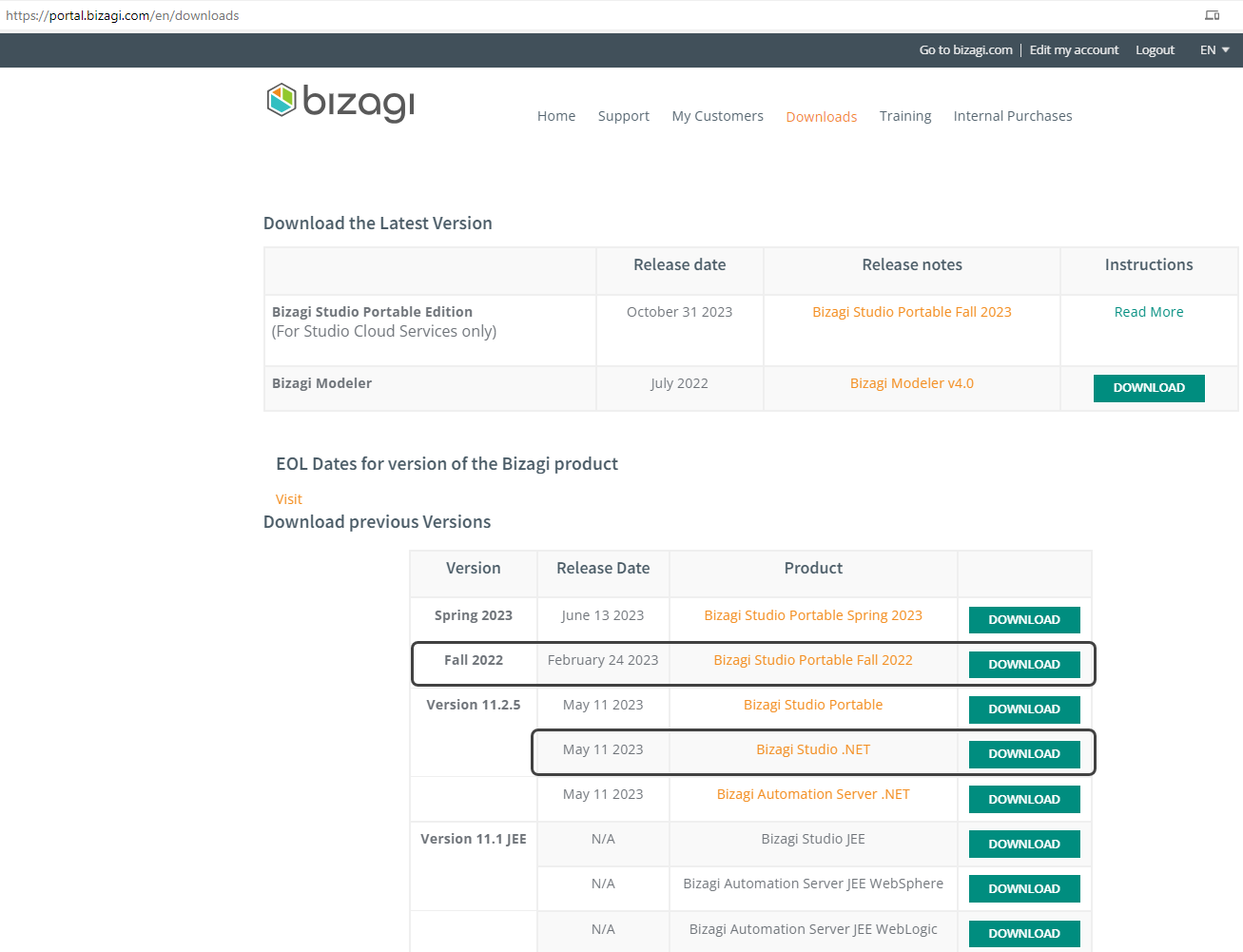Open the EN language dropdown
Screen dimensions: 1243x952
tap(1214, 50)
